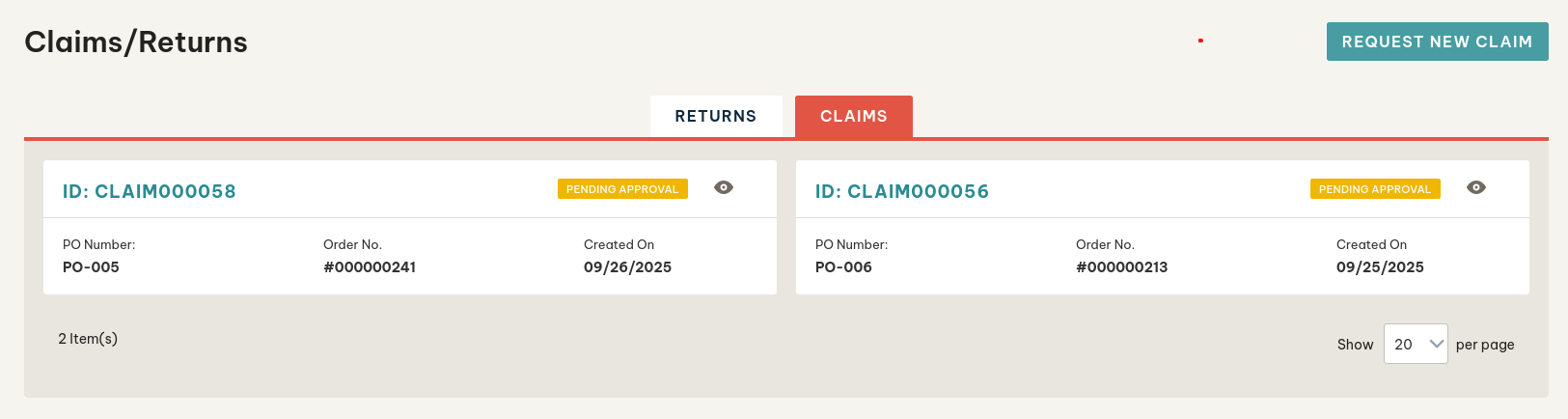Click the per page label

[x=1485, y=345]
